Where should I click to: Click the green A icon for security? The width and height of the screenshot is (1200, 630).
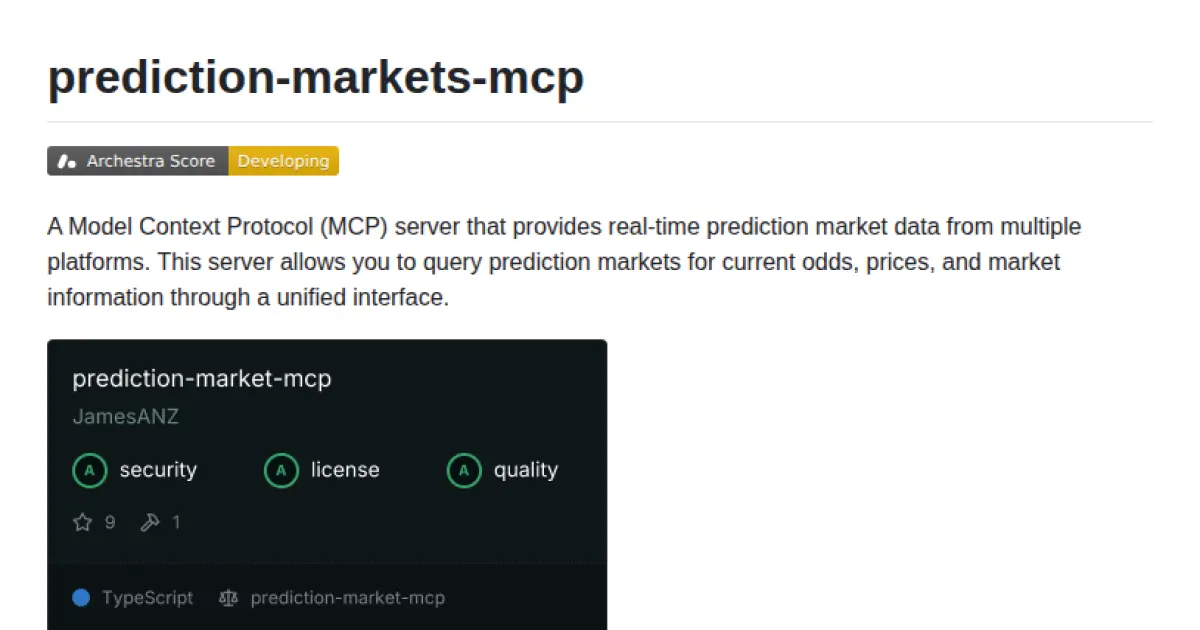pyautogui.click(x=89, y=470)
